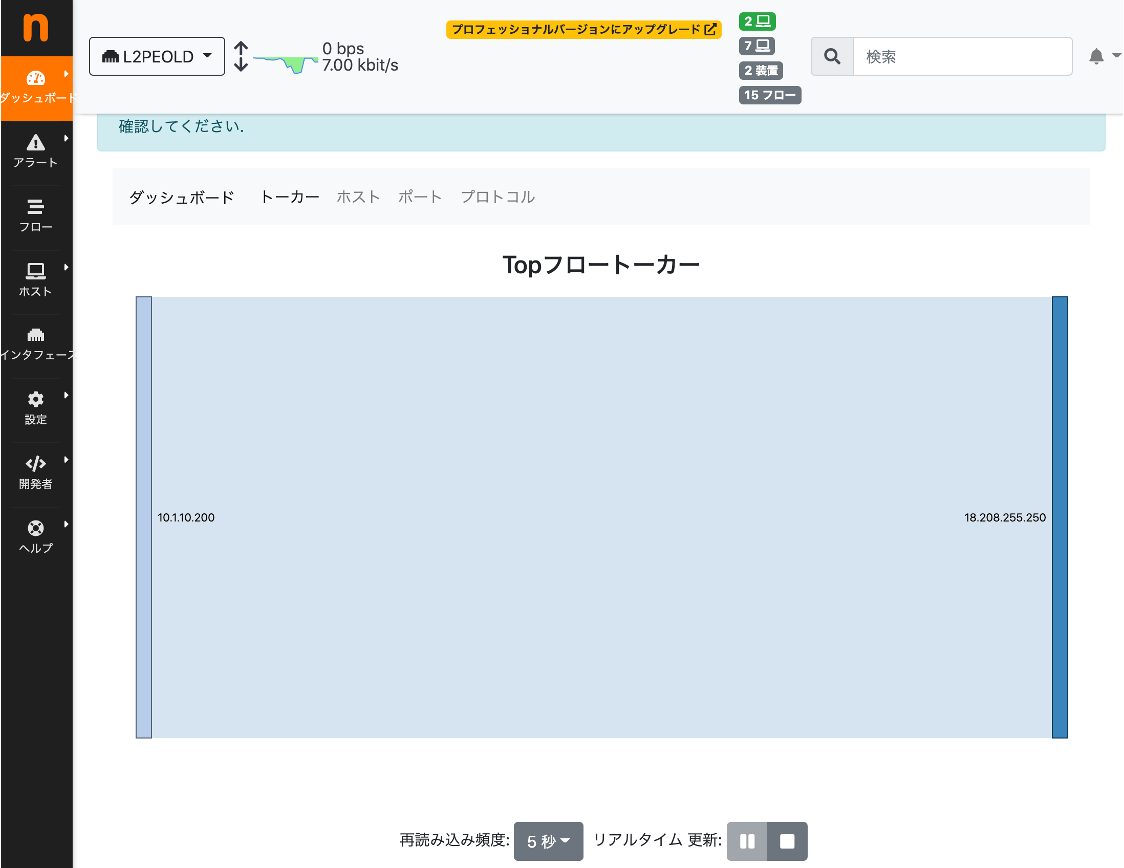Stop realtime updates

[x=787, y=841]
